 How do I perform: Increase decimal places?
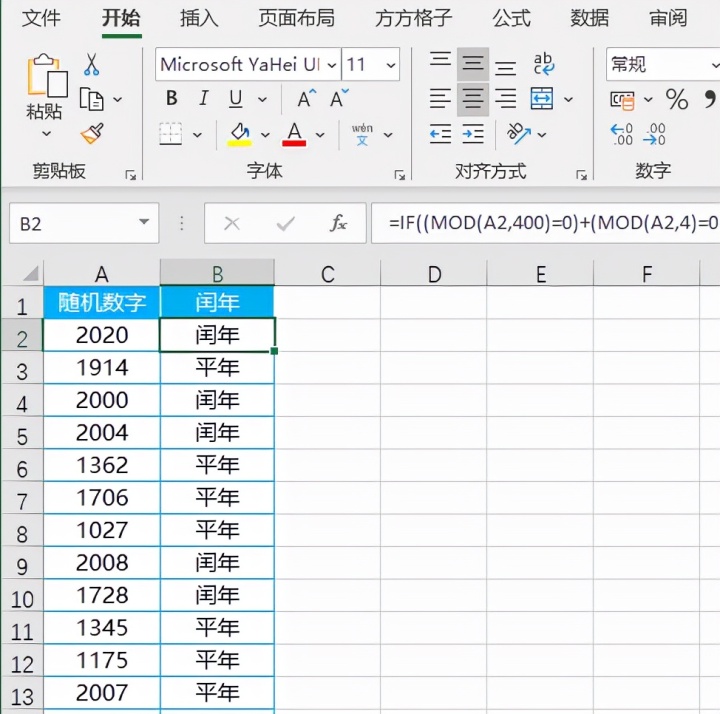[622, 134]
